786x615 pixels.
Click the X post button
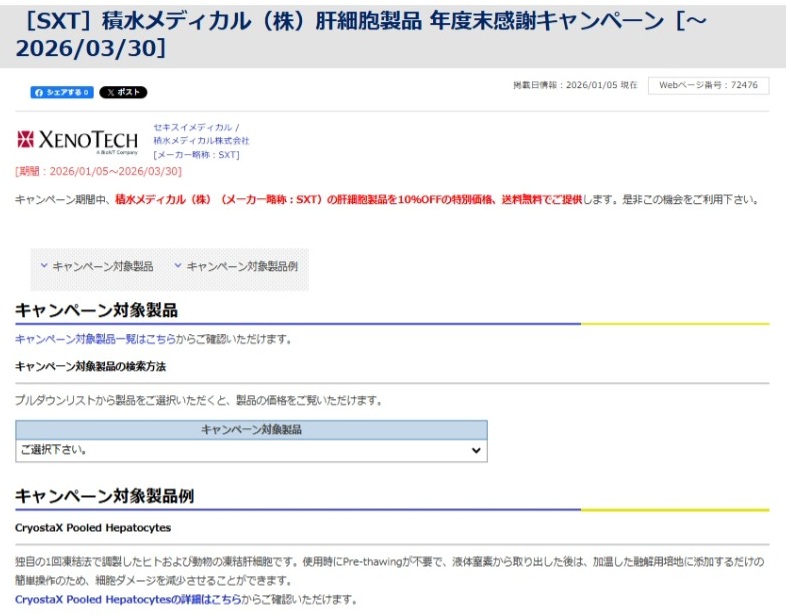point(123,92)
